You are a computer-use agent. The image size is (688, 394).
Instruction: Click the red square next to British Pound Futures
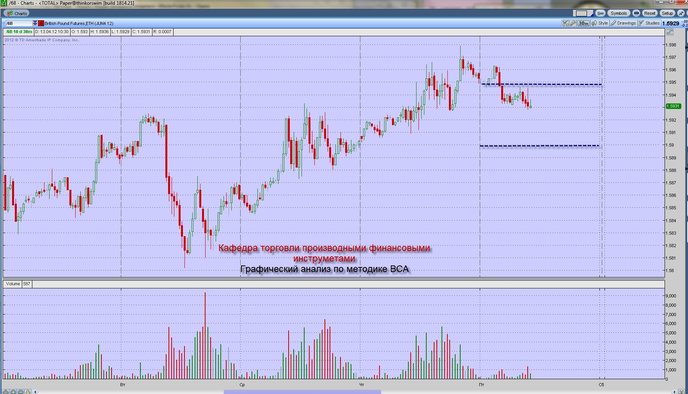[x=41, y=23]
